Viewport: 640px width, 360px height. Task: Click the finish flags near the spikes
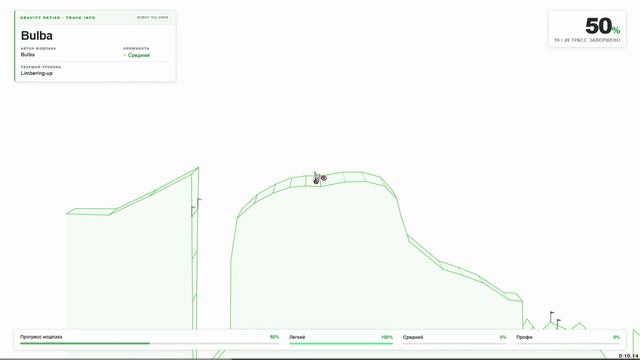point(555,320)
